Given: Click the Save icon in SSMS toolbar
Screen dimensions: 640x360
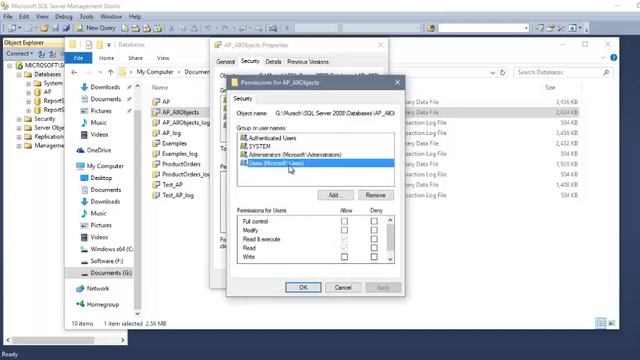Looking at the screenshot, I should coord(56,28).
